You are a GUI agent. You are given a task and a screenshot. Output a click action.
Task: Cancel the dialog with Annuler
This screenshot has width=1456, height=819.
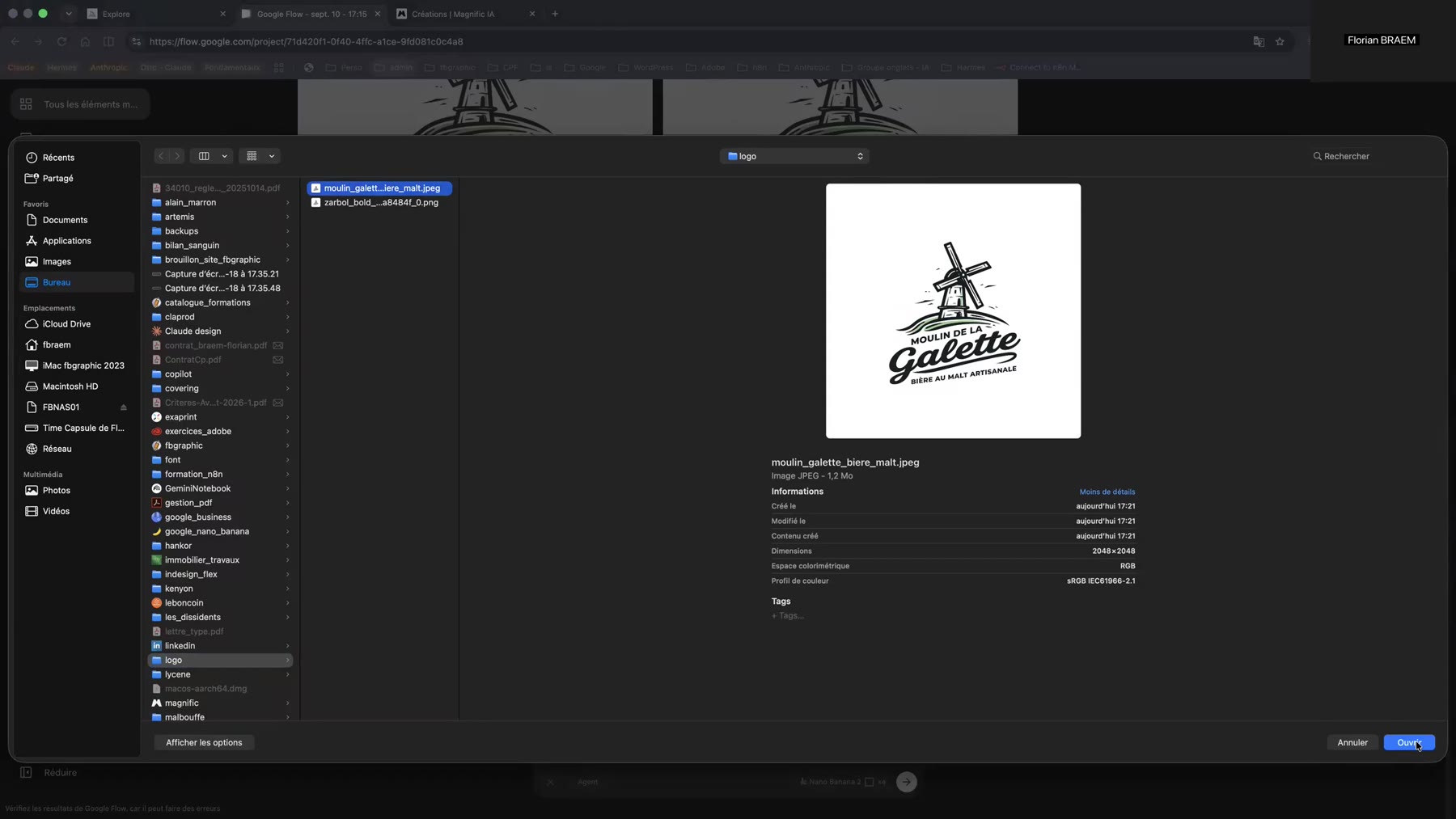1352,743
